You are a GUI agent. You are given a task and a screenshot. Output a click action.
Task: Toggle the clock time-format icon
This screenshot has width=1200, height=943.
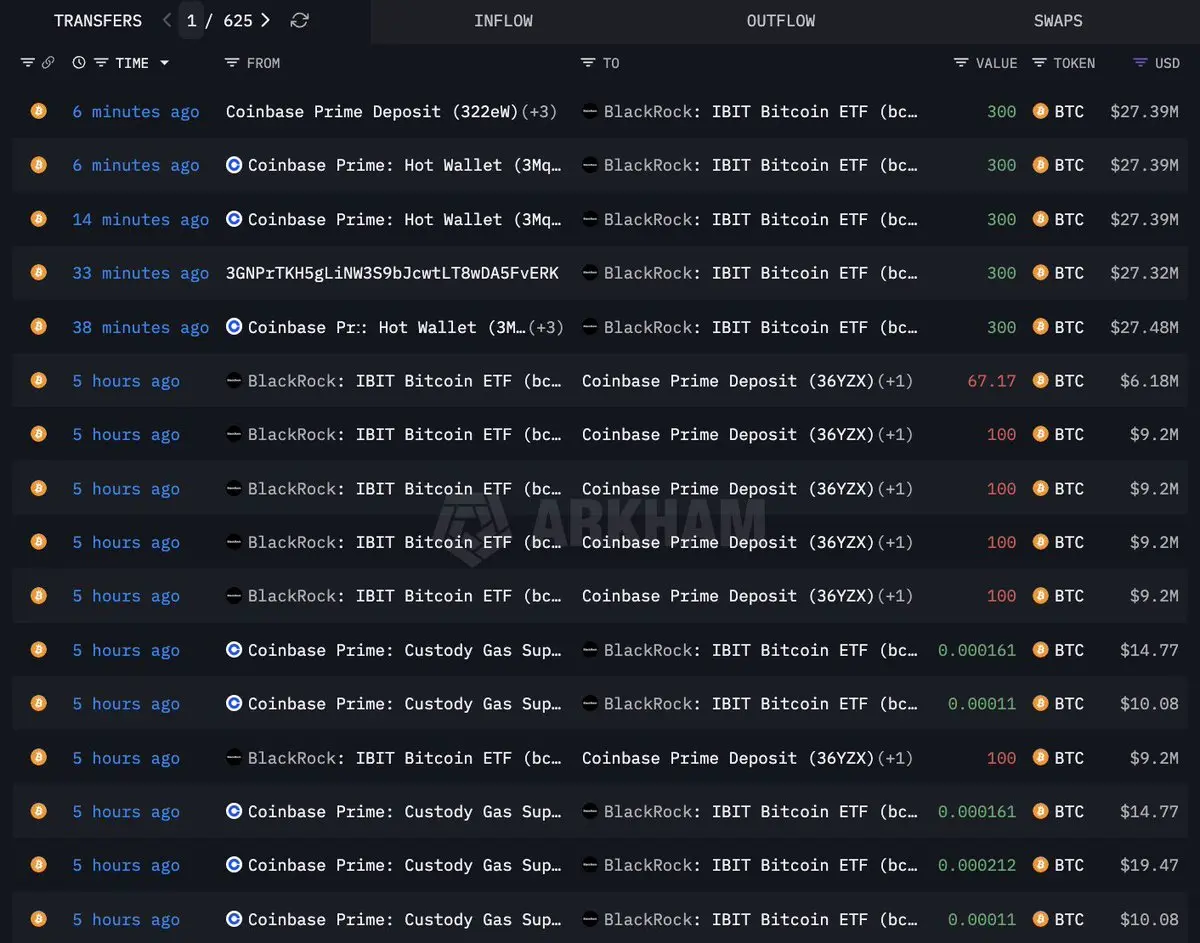coord(79,63)
